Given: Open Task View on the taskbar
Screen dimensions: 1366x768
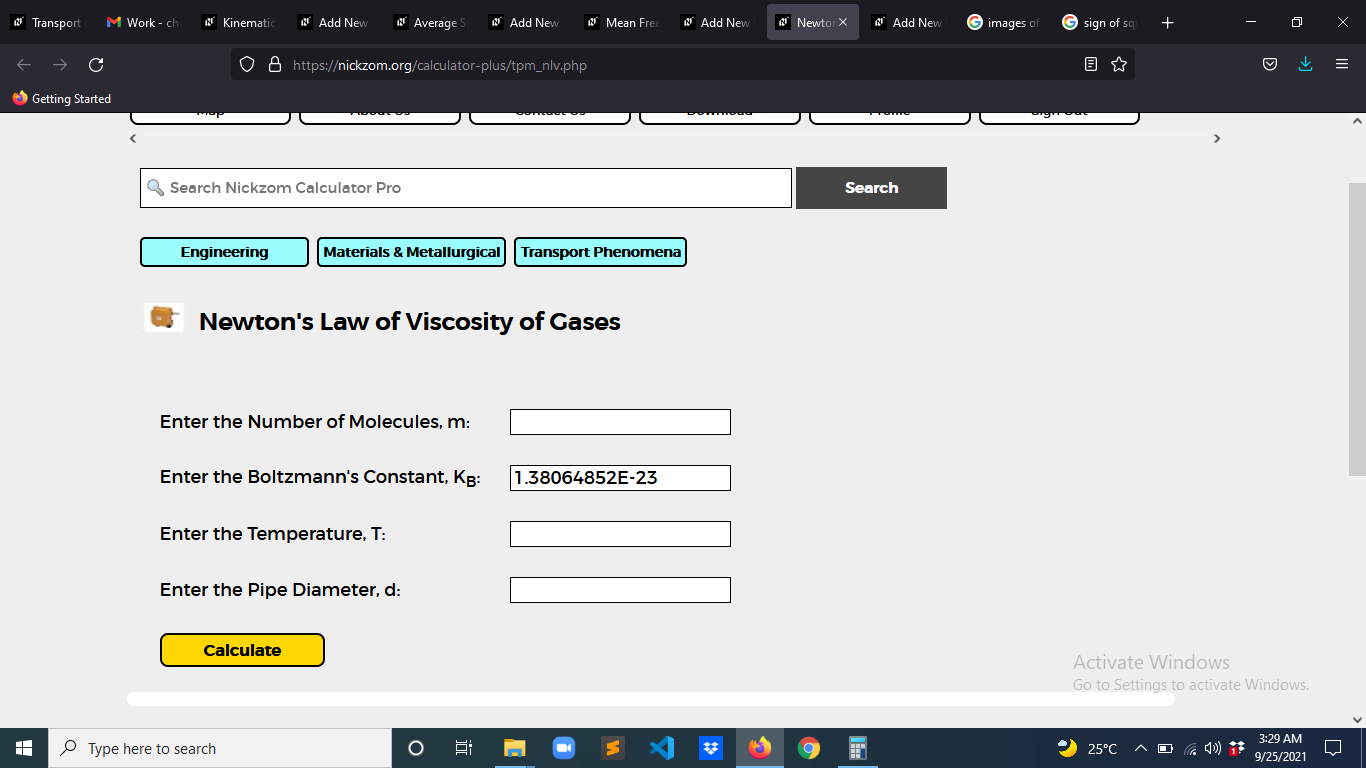Looking at the screenshot, I should [x=463, y=748].
